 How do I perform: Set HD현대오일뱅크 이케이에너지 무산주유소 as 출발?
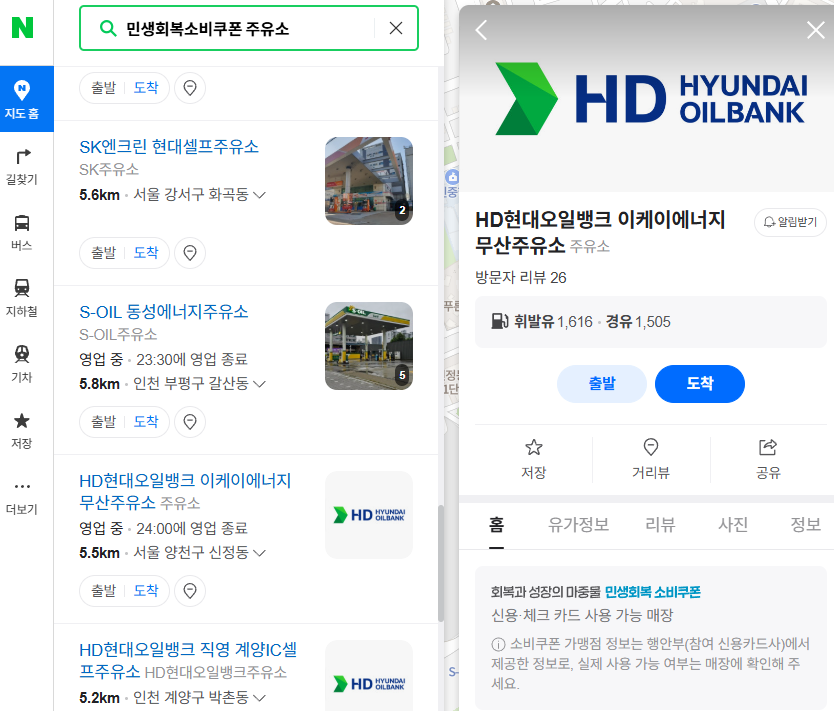tap(103, 591)
